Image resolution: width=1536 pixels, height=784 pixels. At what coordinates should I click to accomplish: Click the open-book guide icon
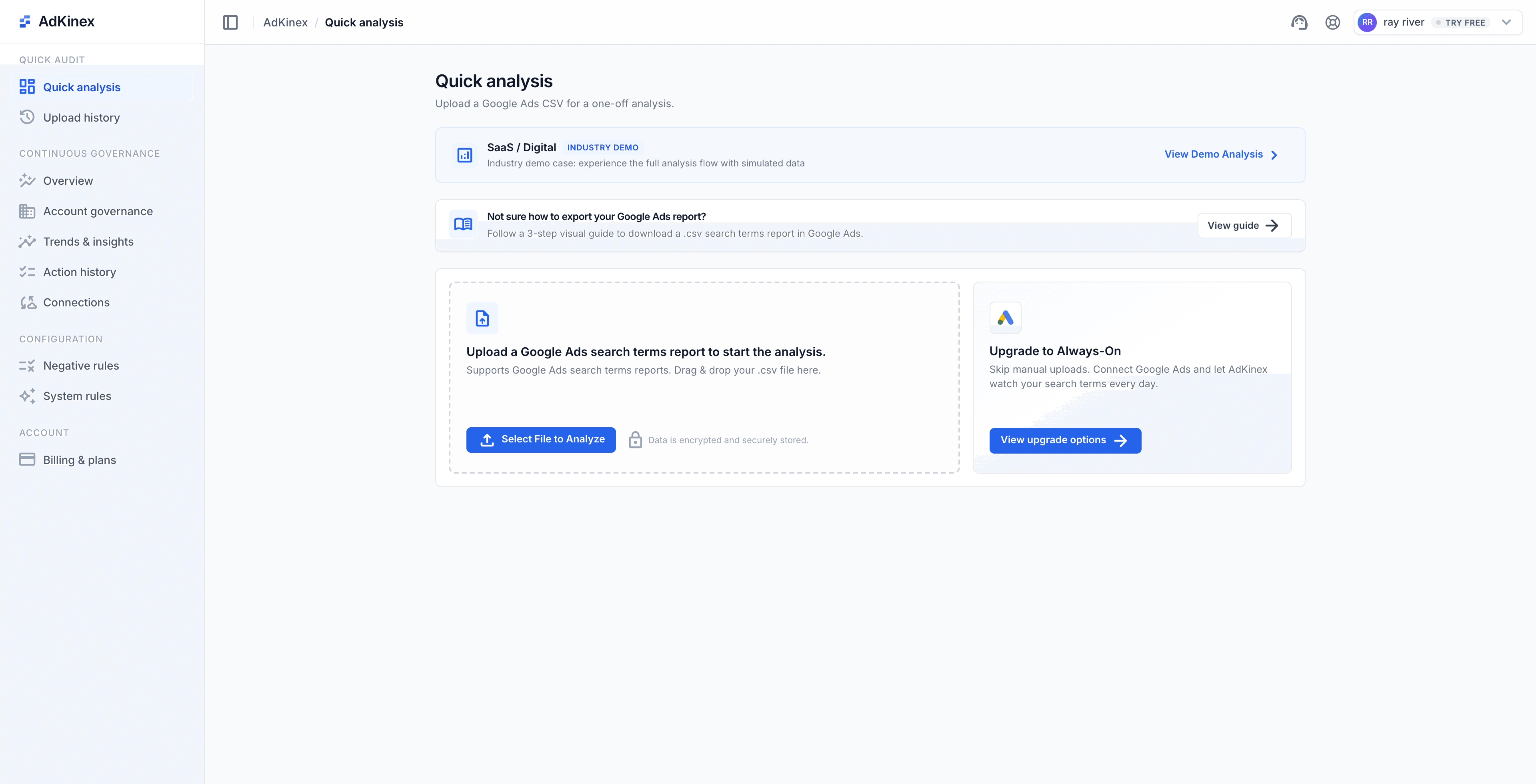pos(463,224)
